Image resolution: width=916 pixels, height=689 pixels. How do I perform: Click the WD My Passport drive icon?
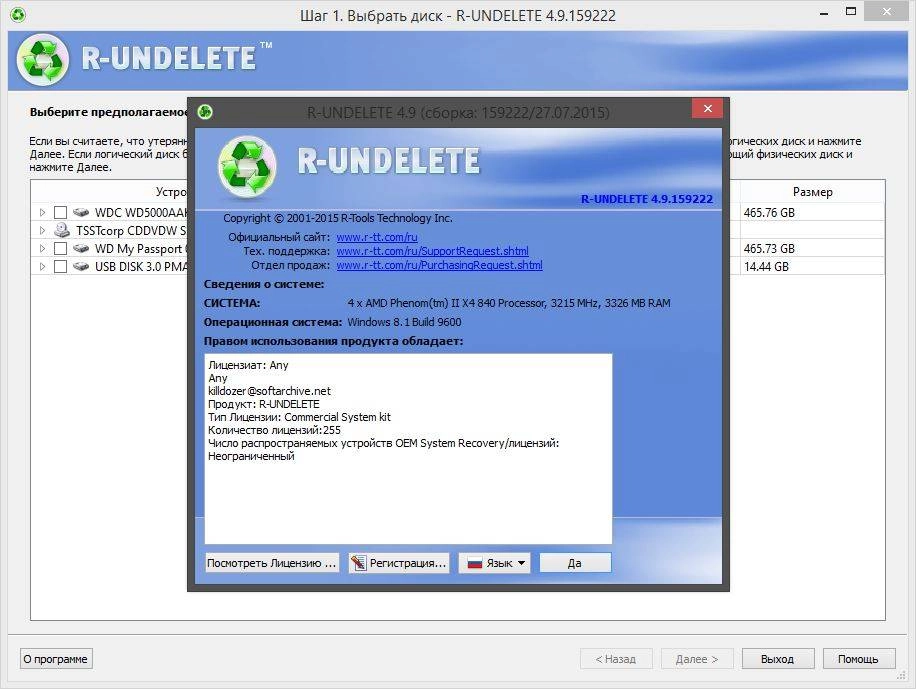(x=81, y=248)
